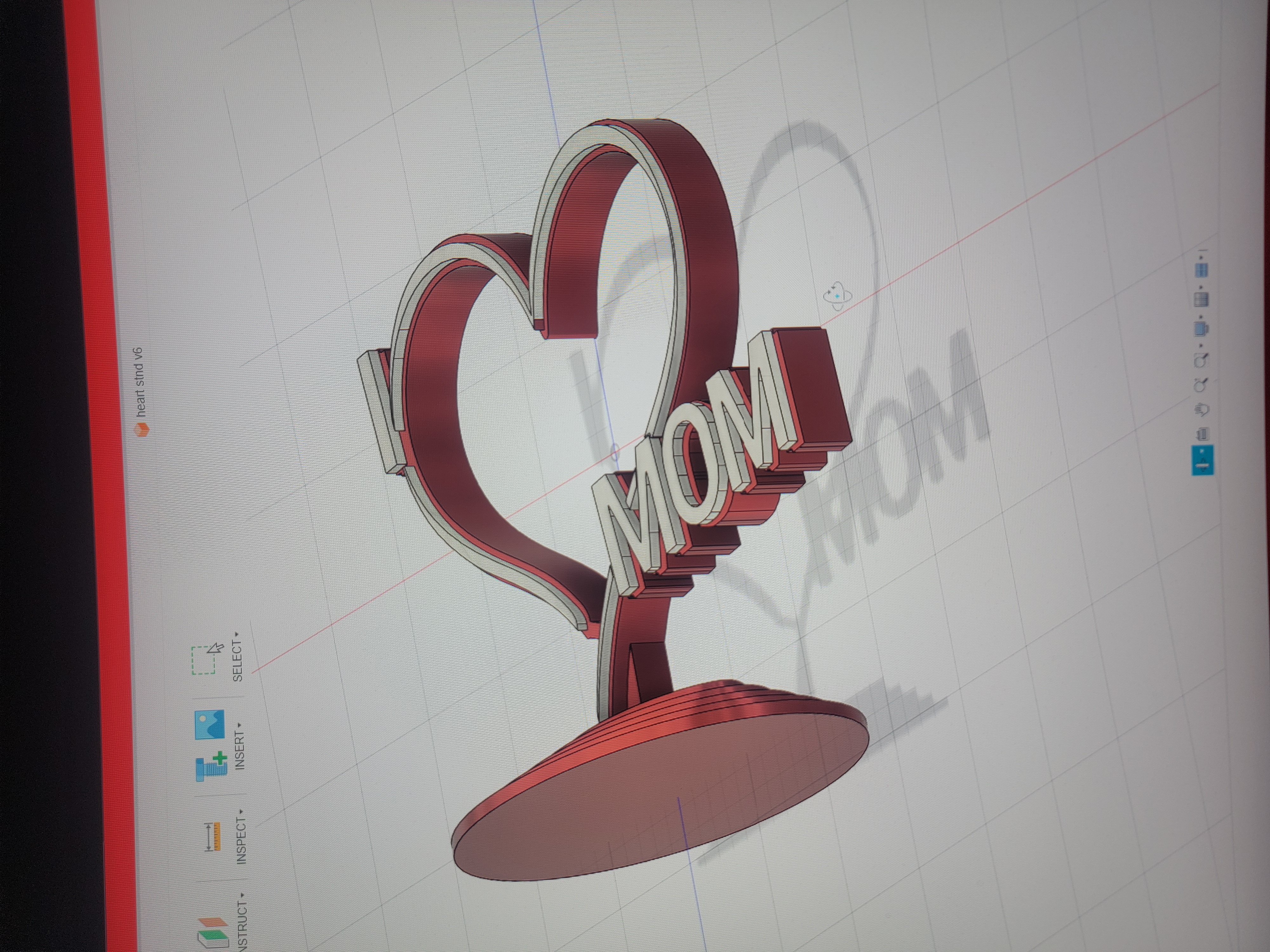Open the Display Settings monitor icon

[1200, 329]
